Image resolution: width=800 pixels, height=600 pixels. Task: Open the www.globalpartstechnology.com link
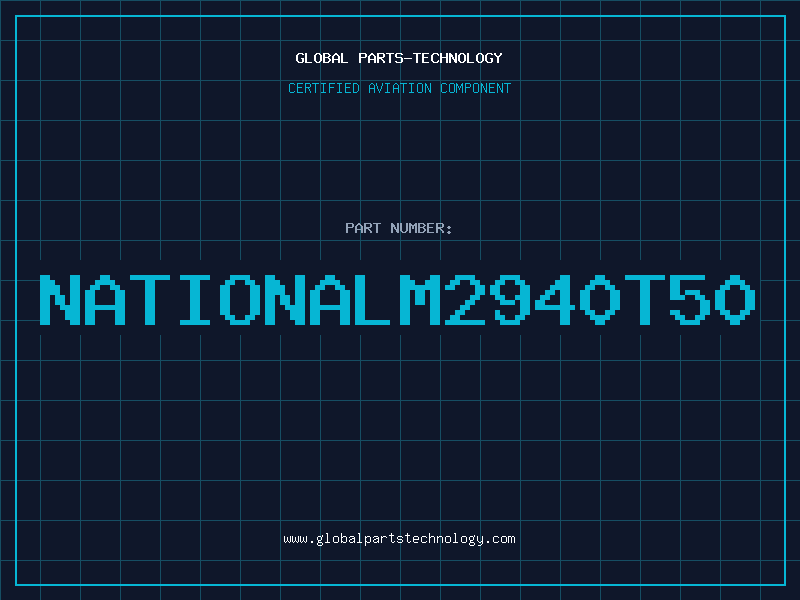[x=399, y=539]
